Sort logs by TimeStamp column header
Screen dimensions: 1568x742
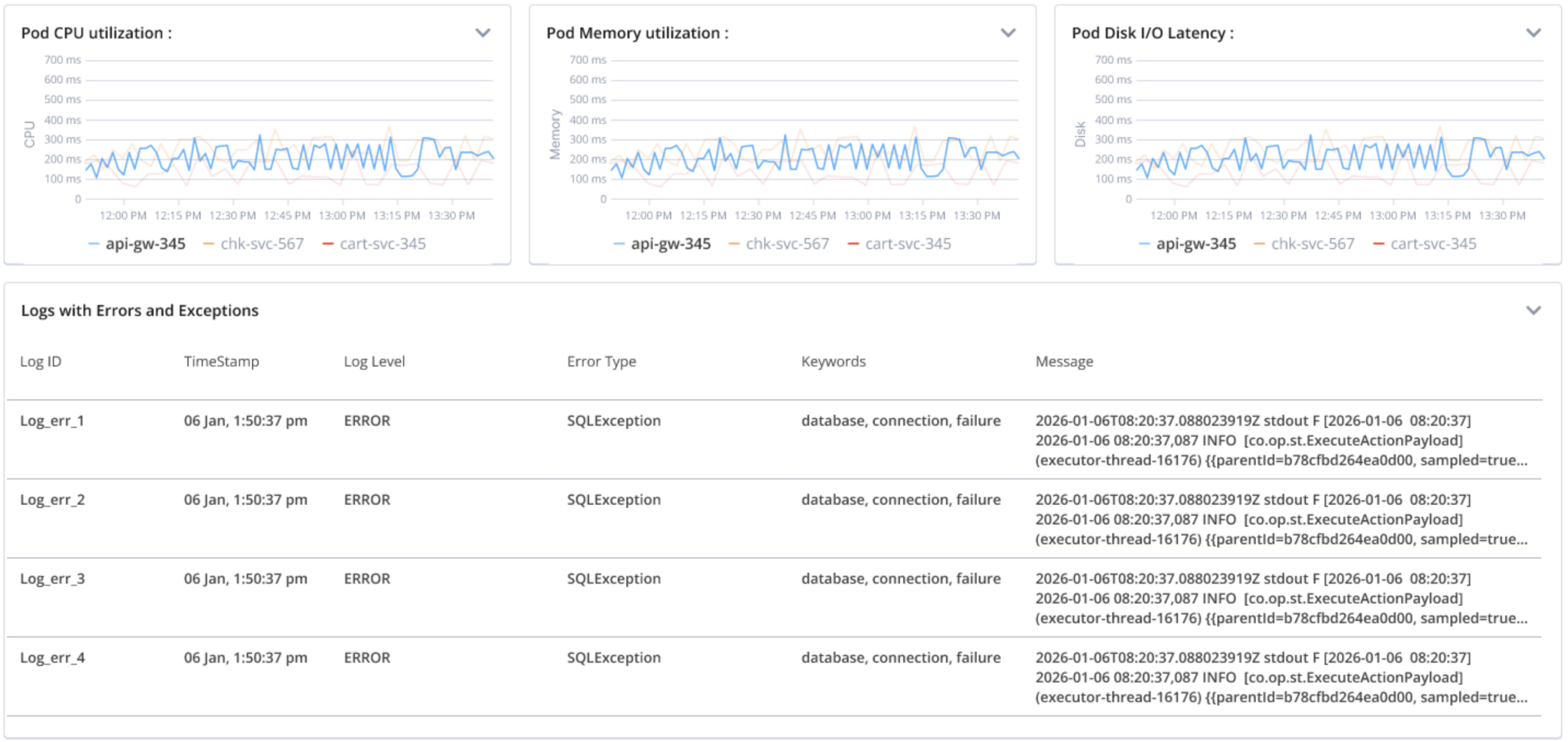click(221, 361)
